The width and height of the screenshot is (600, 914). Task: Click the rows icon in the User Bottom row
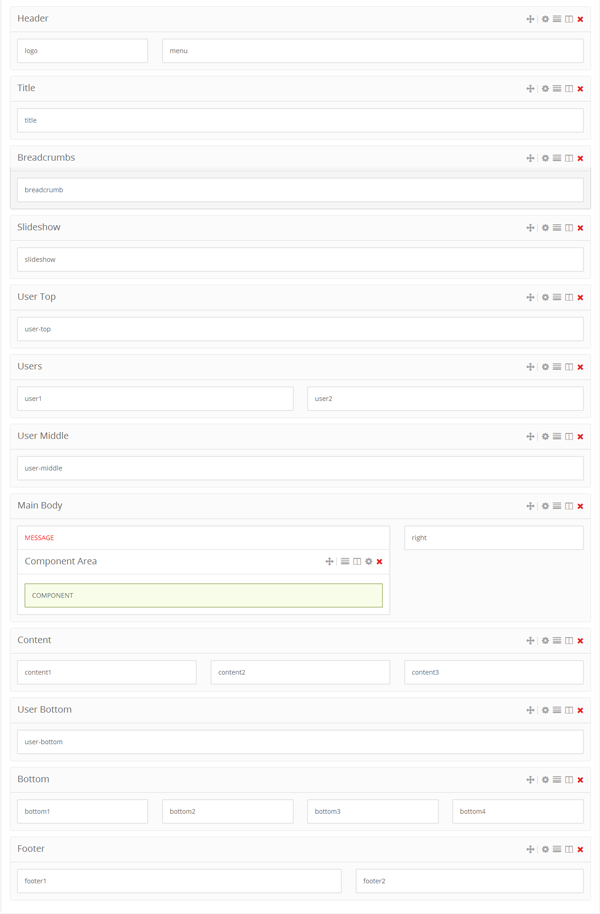pos(557,710)
